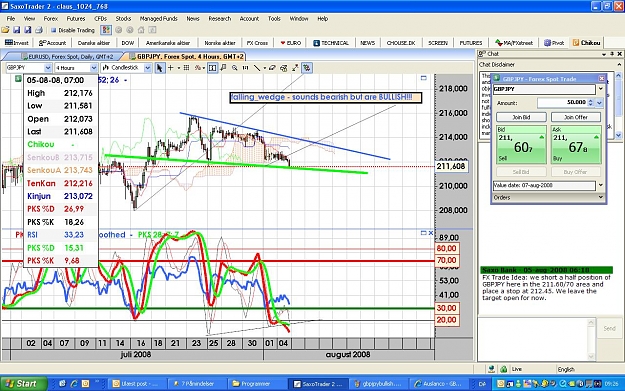This screenshot has height=391, width=625.
Task: Open the Value date dropdown
Action: (600, 185)
